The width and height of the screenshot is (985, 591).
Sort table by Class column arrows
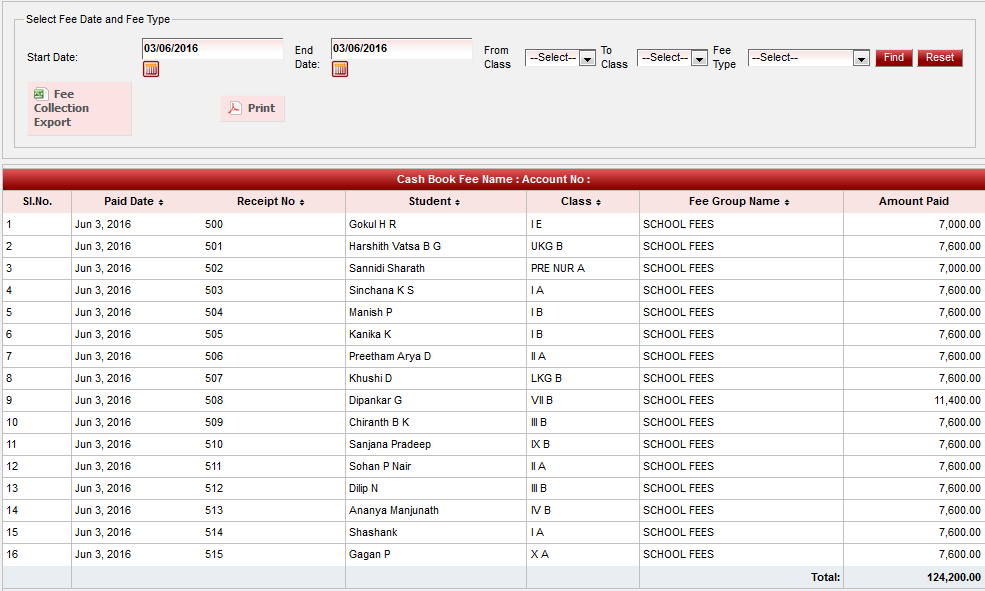pos(599,202)
